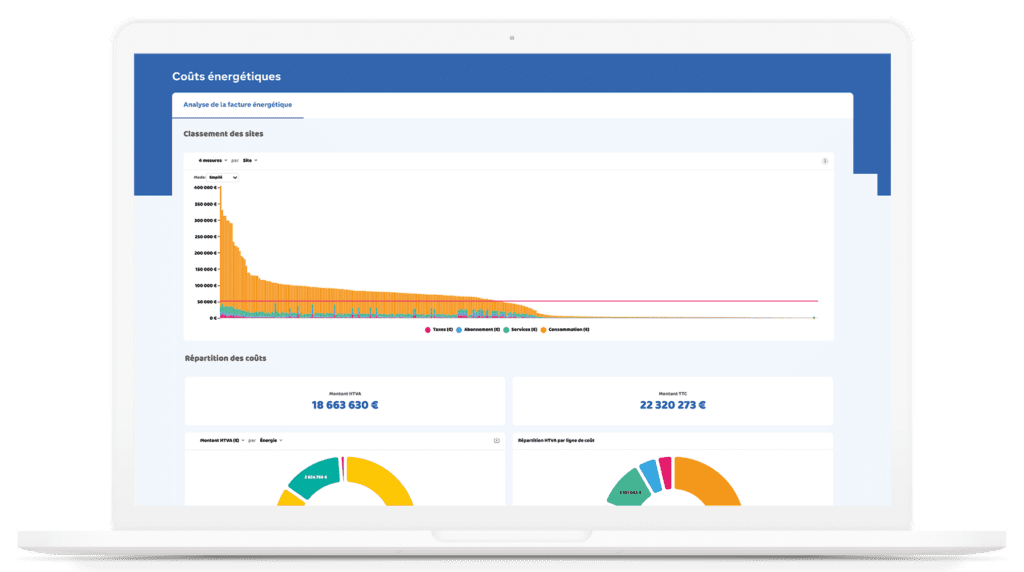
Task: Click the 'Coûts énergétiques' page title
Action: (226, 76)
